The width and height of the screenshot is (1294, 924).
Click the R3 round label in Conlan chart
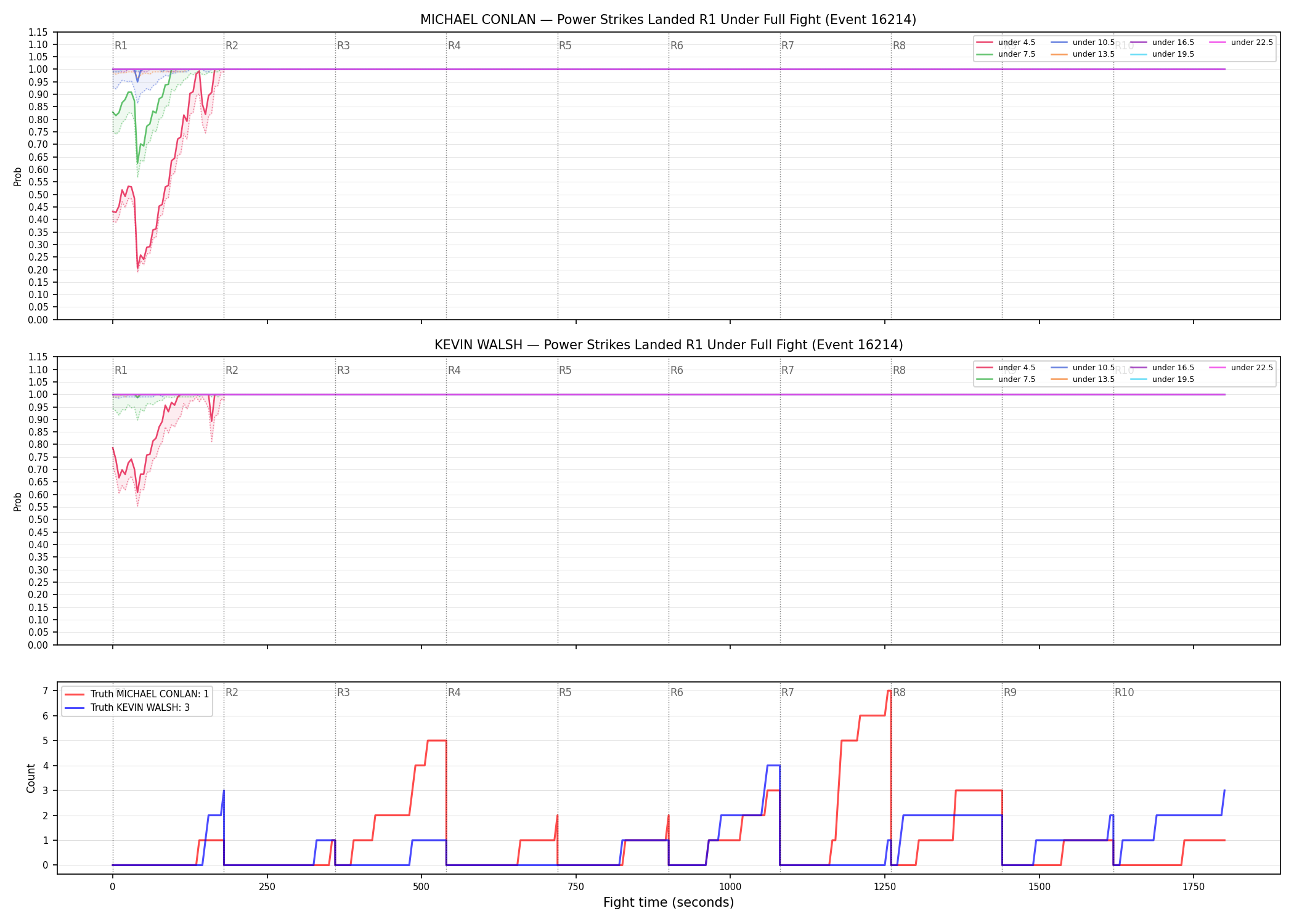pos(343,46)
